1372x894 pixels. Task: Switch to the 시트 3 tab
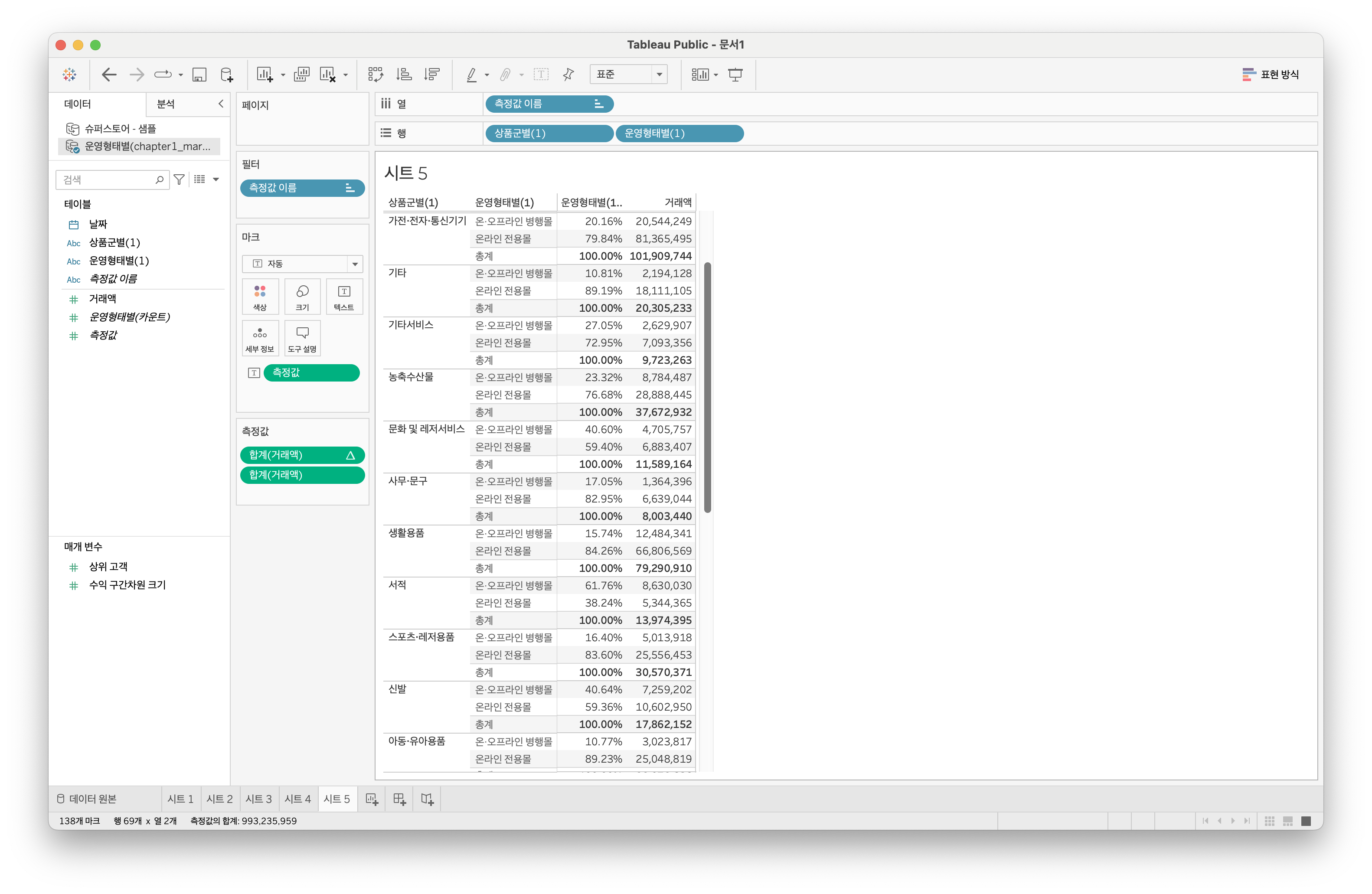258,799
